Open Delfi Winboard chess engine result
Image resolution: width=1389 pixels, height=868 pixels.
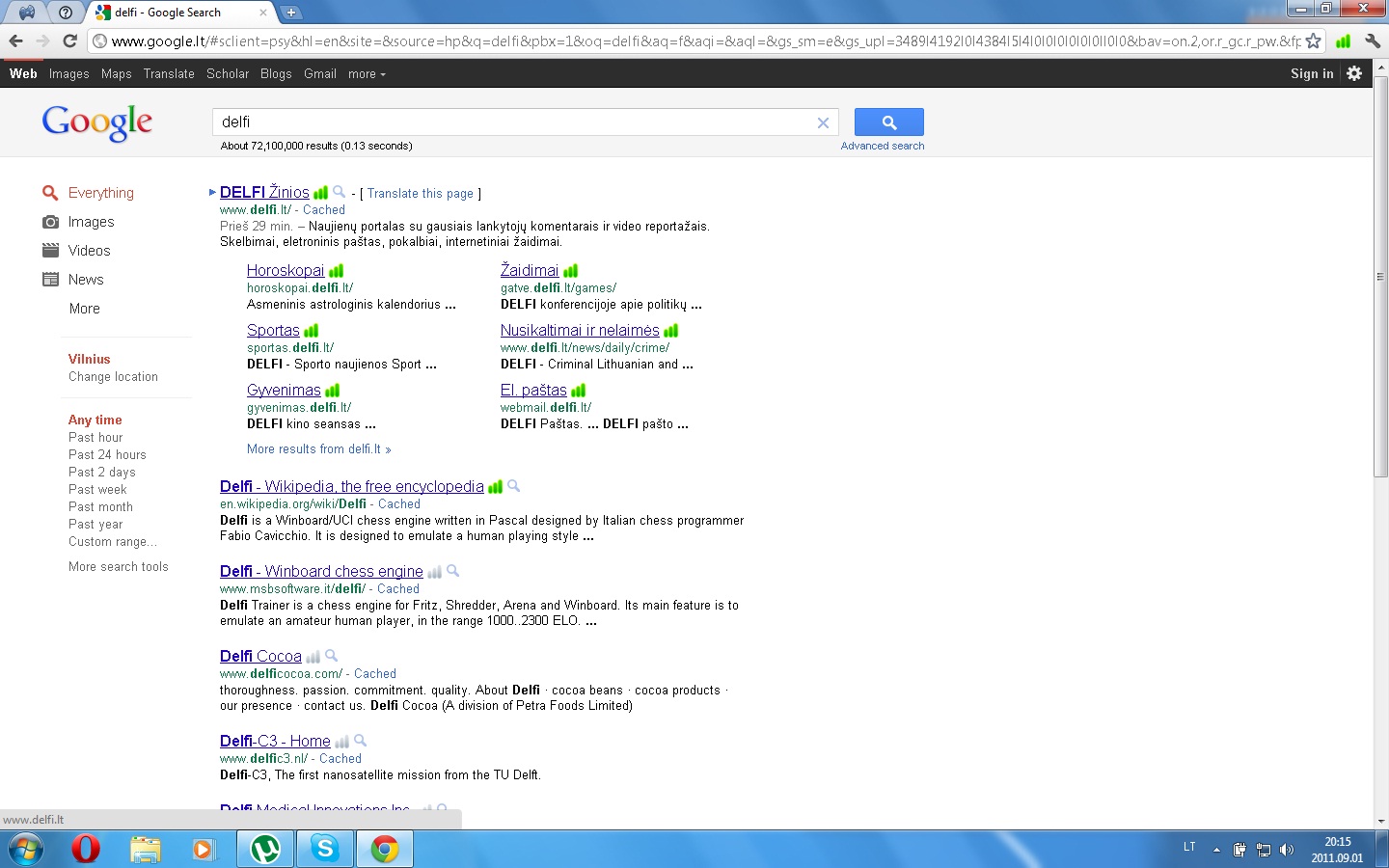(x=321, y=571)
